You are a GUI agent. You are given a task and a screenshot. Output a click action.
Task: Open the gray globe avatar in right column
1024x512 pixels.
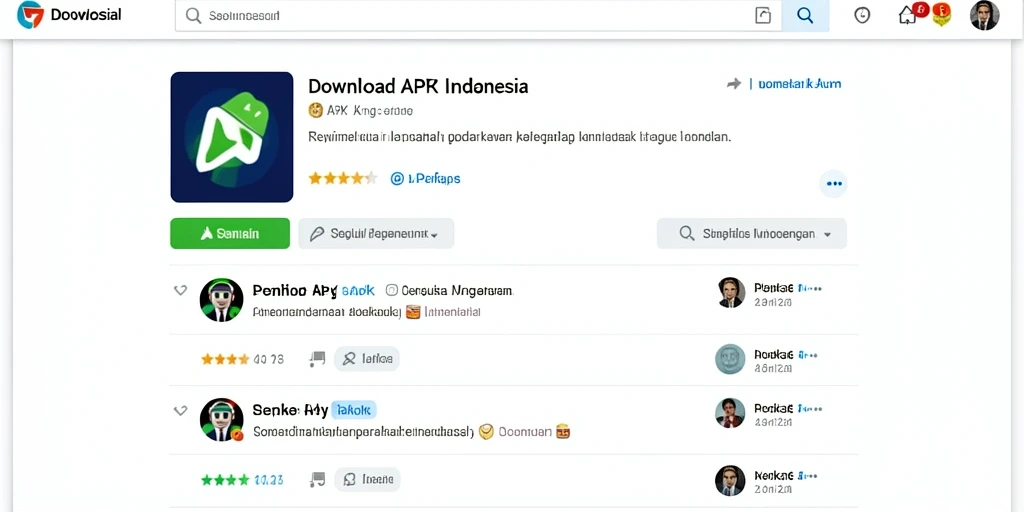pos(730,359)
